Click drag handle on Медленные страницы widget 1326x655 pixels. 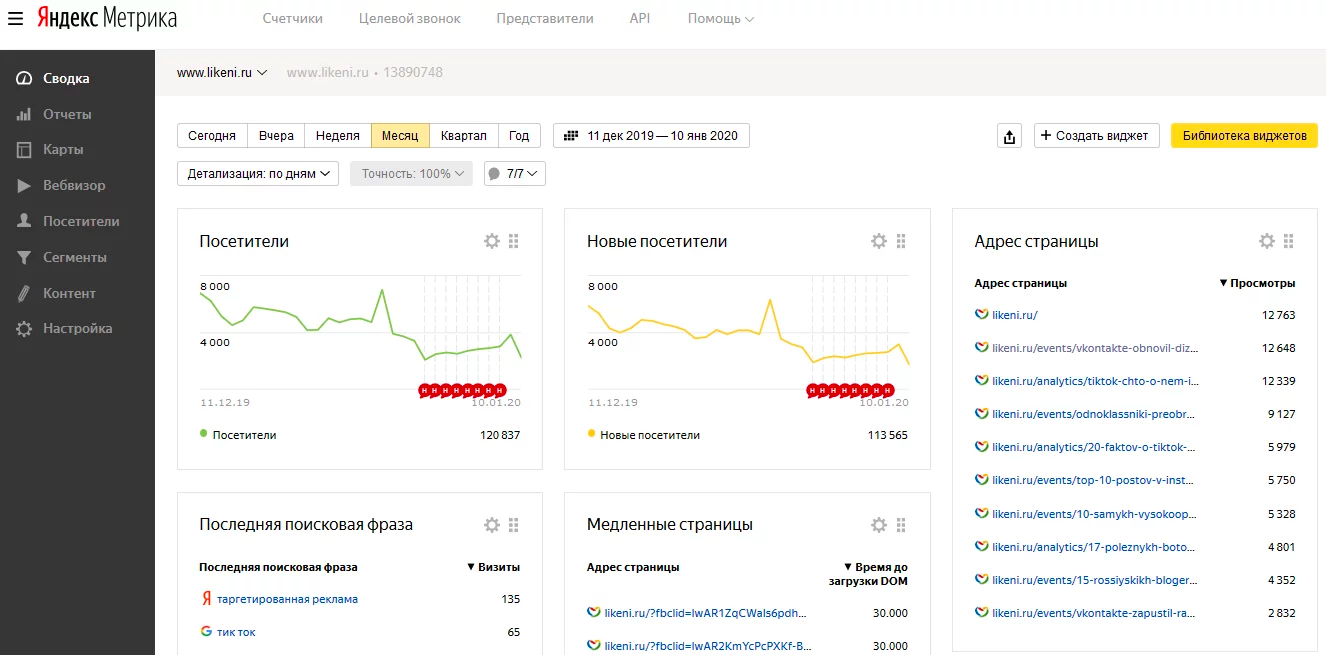901,525
